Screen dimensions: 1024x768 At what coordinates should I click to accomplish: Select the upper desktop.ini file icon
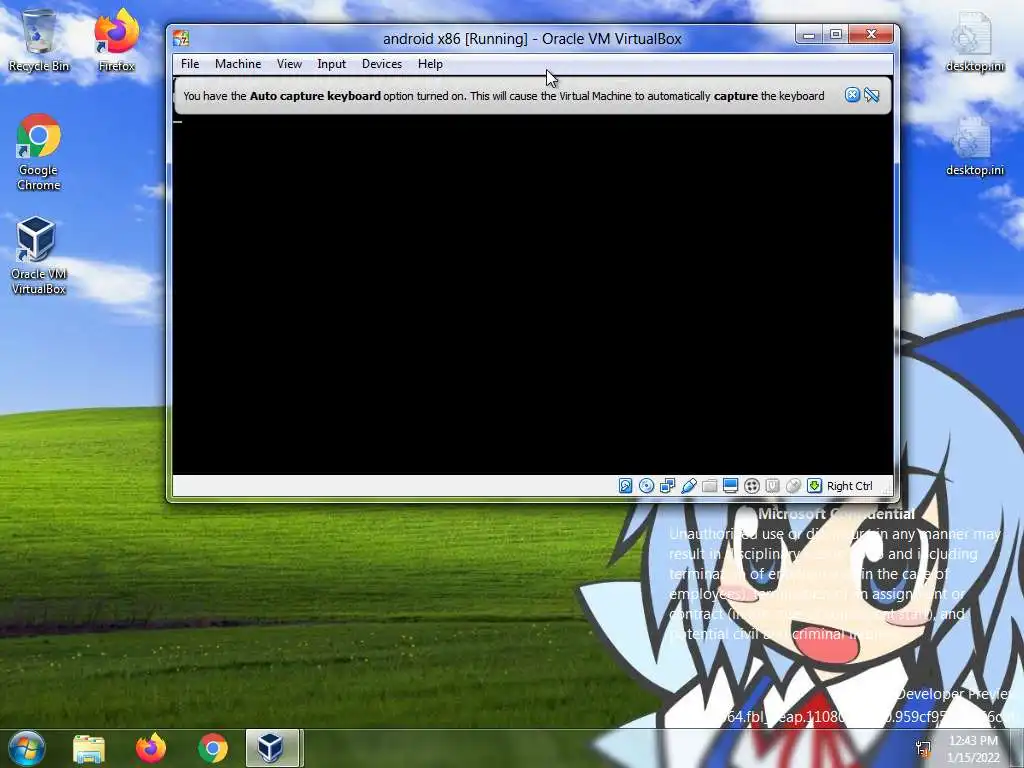(x=974, y=40)
